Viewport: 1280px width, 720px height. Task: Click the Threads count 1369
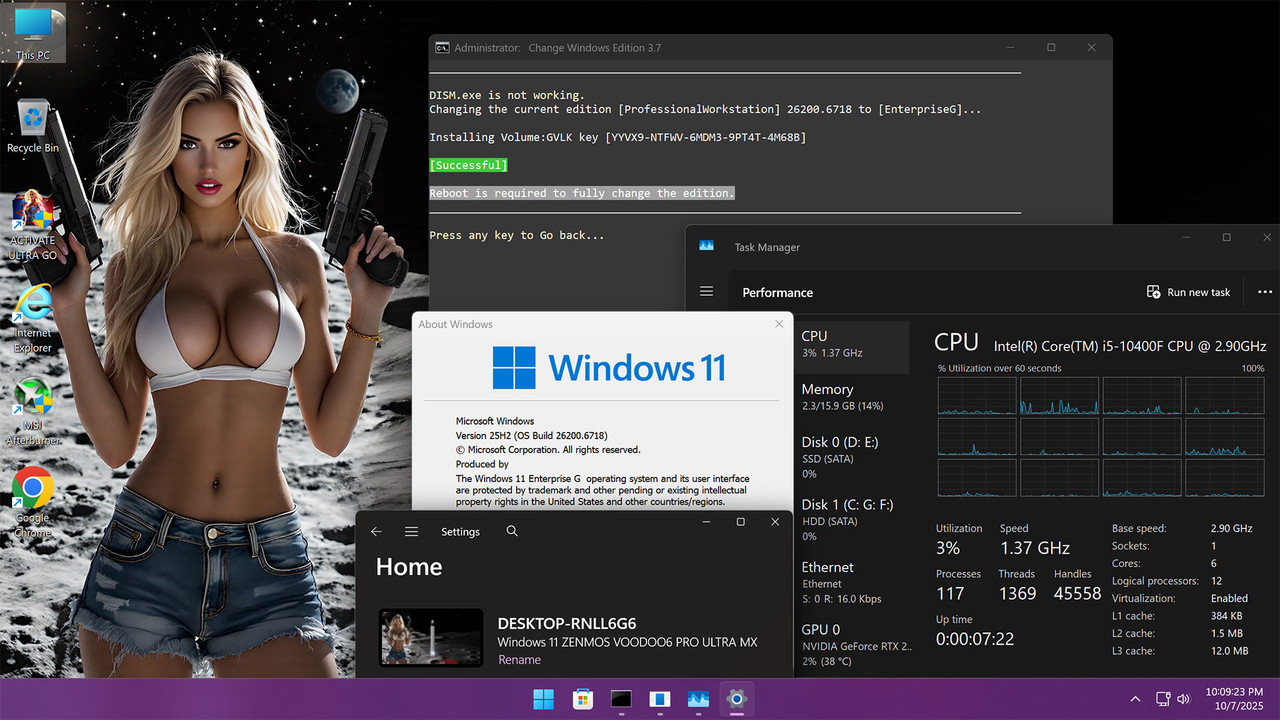[1017, 593]
